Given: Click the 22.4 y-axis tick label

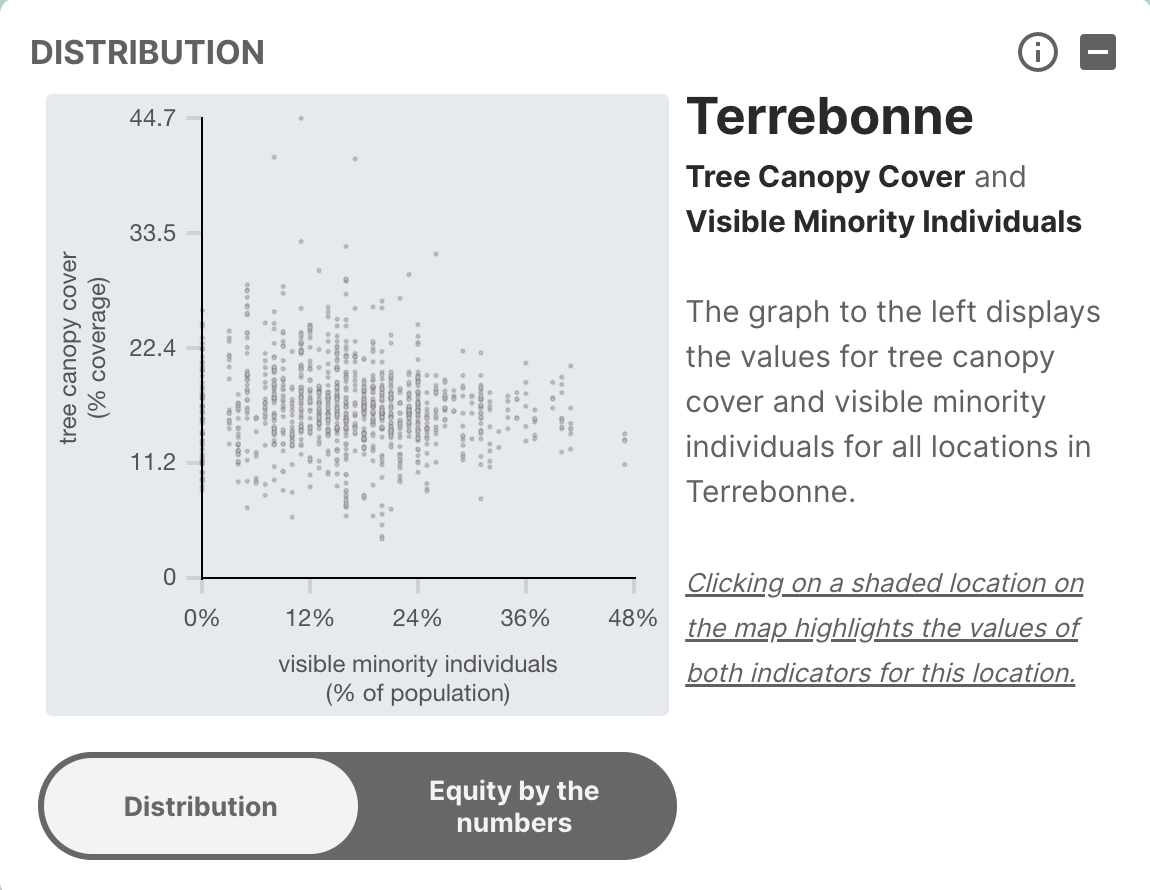Looking at the screenshot, I should (x=153, y=348).
